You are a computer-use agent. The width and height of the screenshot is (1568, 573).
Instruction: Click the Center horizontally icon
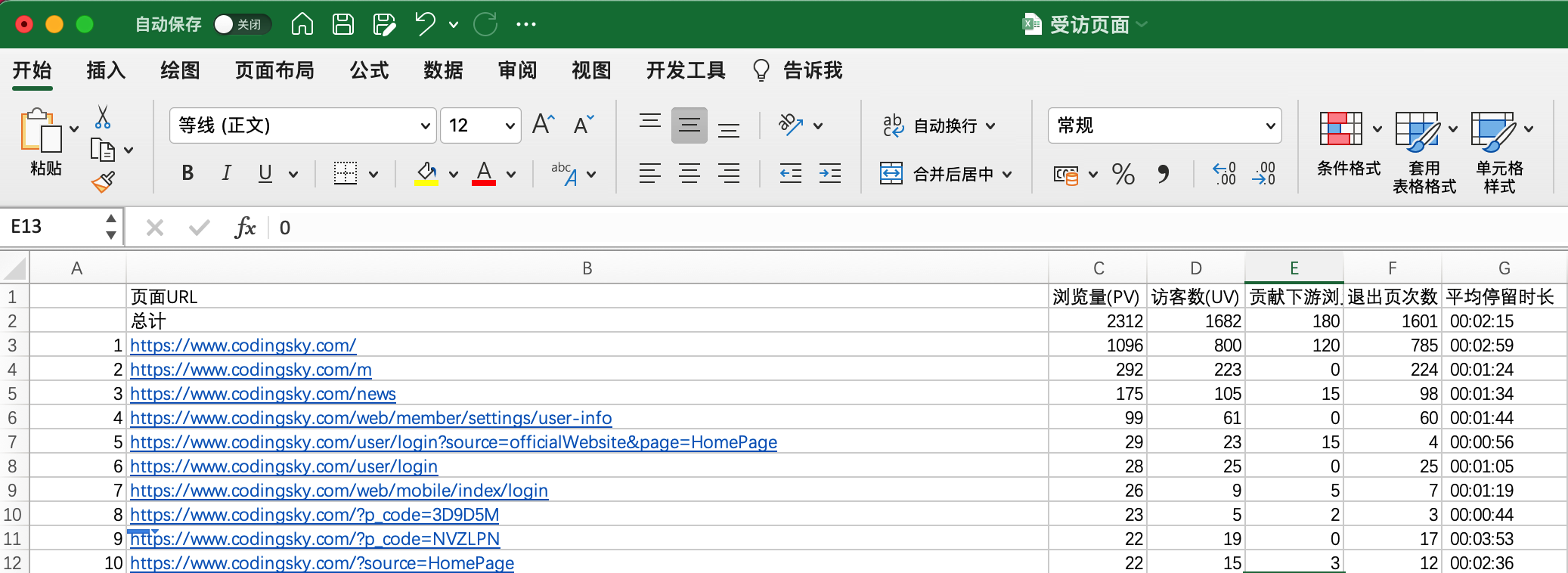(689, 173)
